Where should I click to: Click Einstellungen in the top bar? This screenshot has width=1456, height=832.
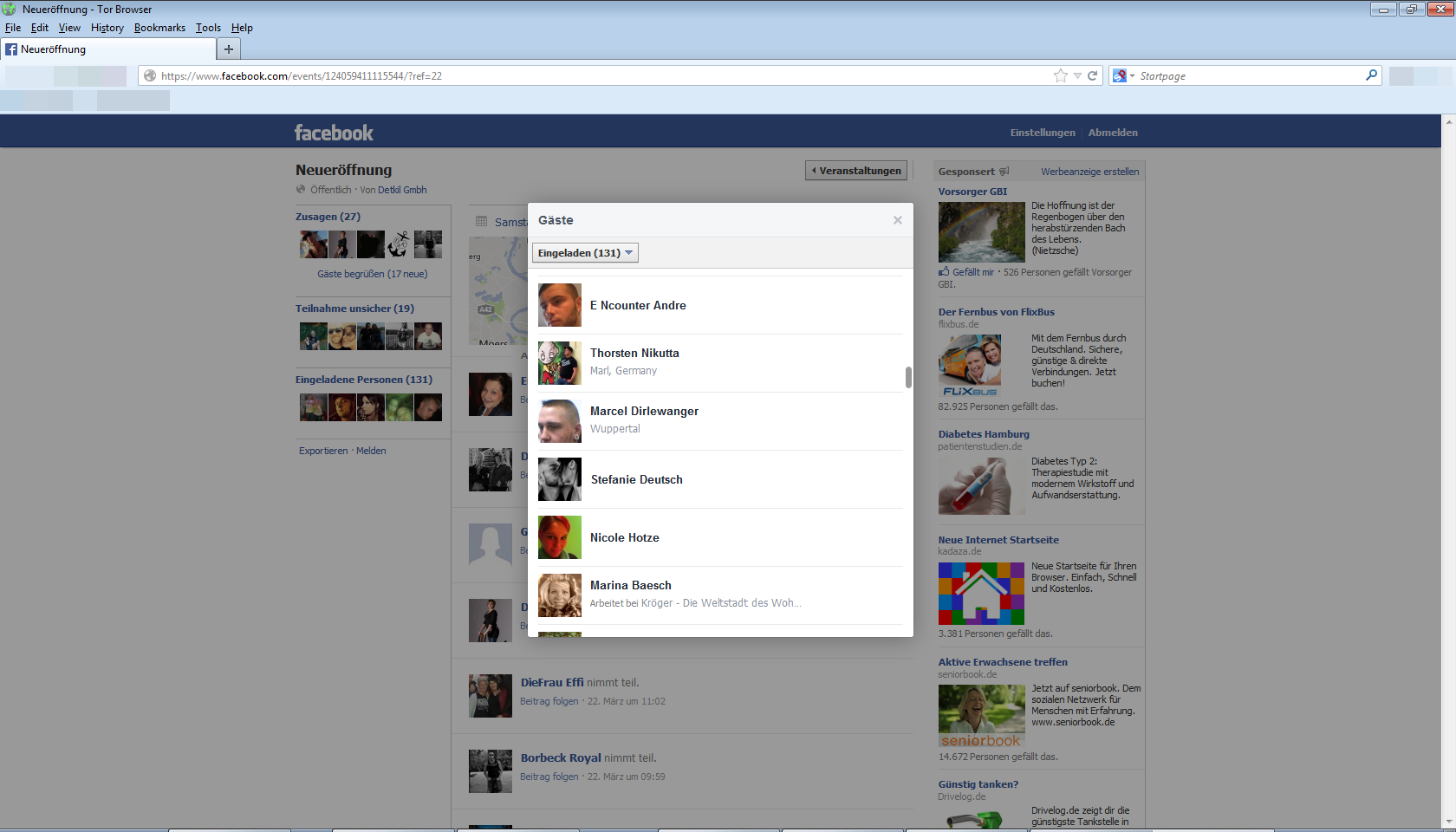click(1042, 133)
